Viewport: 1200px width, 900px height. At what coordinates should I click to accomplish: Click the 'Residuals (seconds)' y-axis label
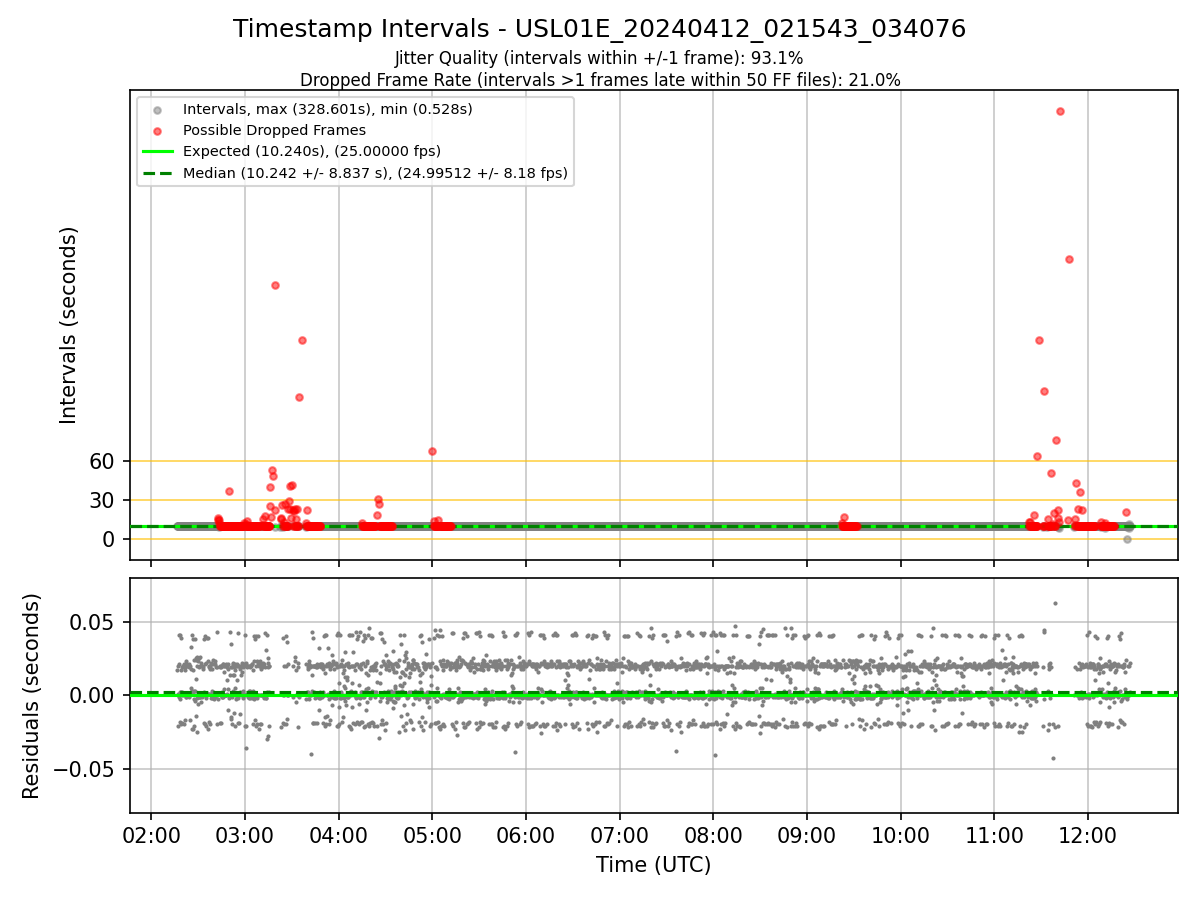coord(32,696)
